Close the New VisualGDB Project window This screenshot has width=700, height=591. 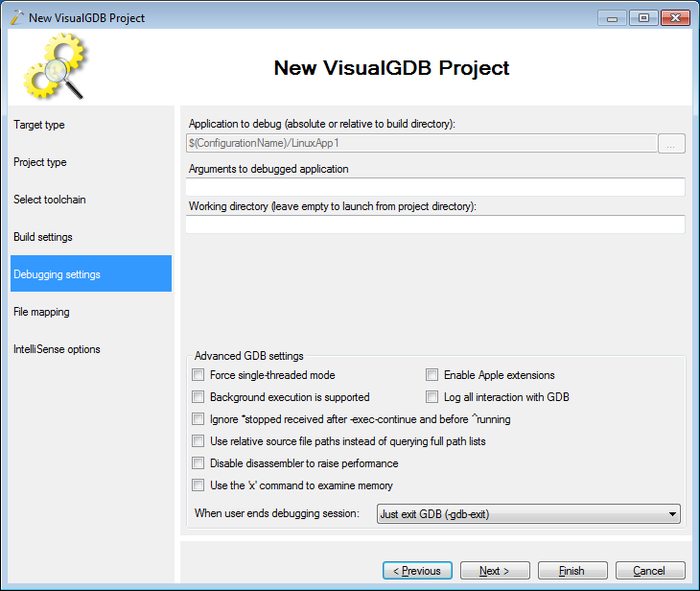pyautogui.click(x=675, y=18)
